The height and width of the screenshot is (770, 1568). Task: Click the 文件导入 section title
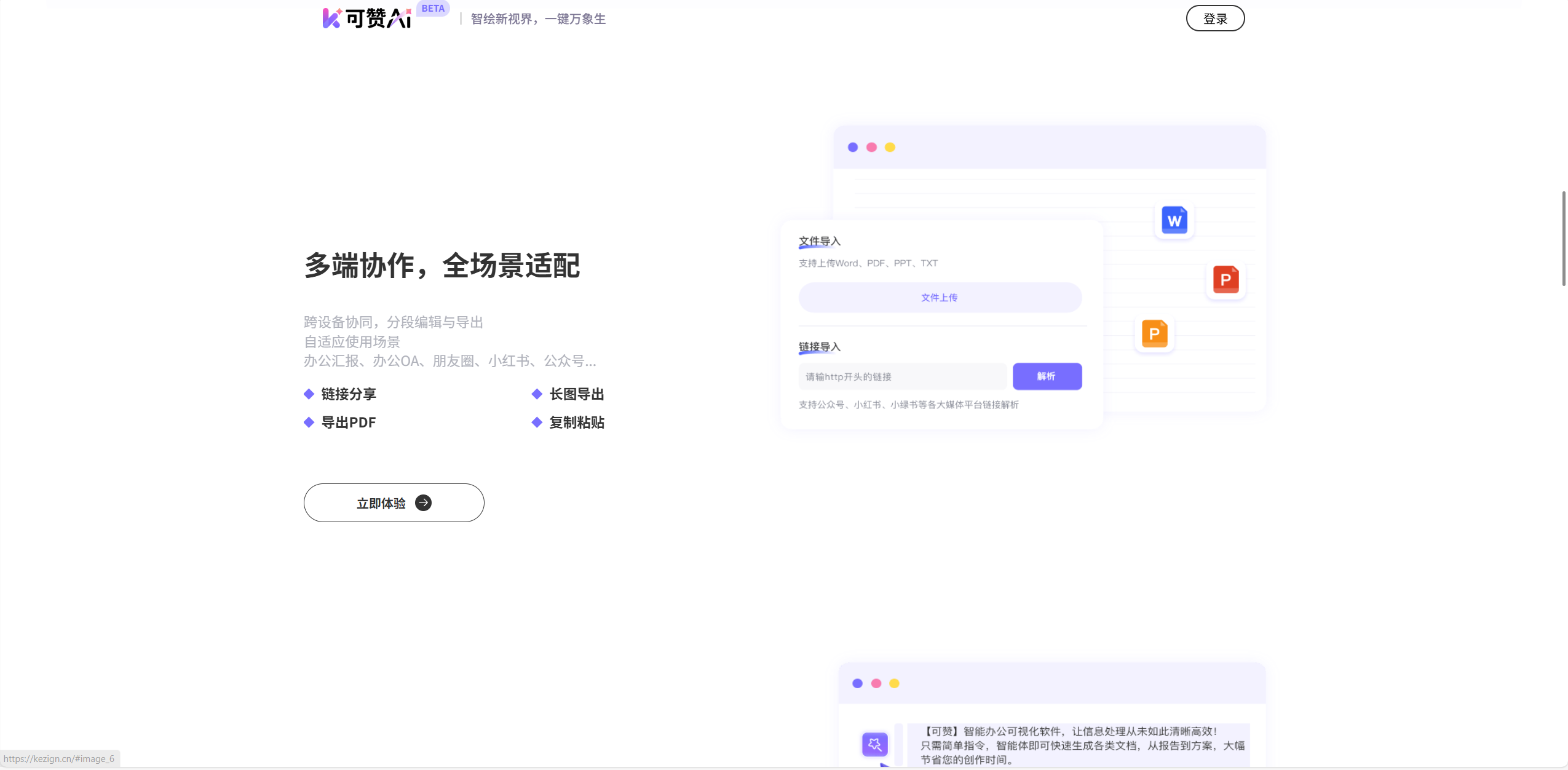pos(819,241)
